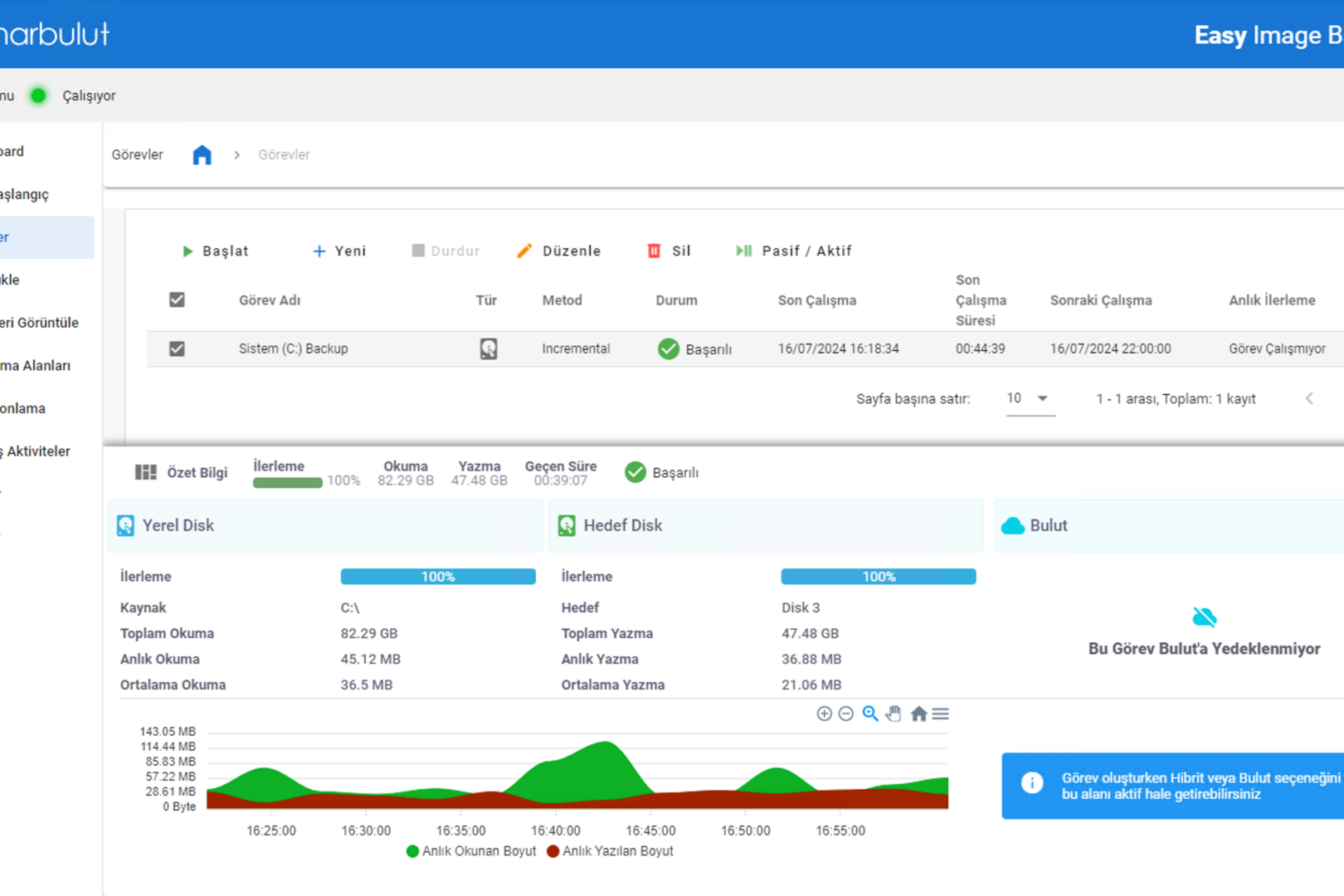Click the Yerel Disk 100% progress bar
This screenshot has width=1344, height=896.
coord(437,577)
